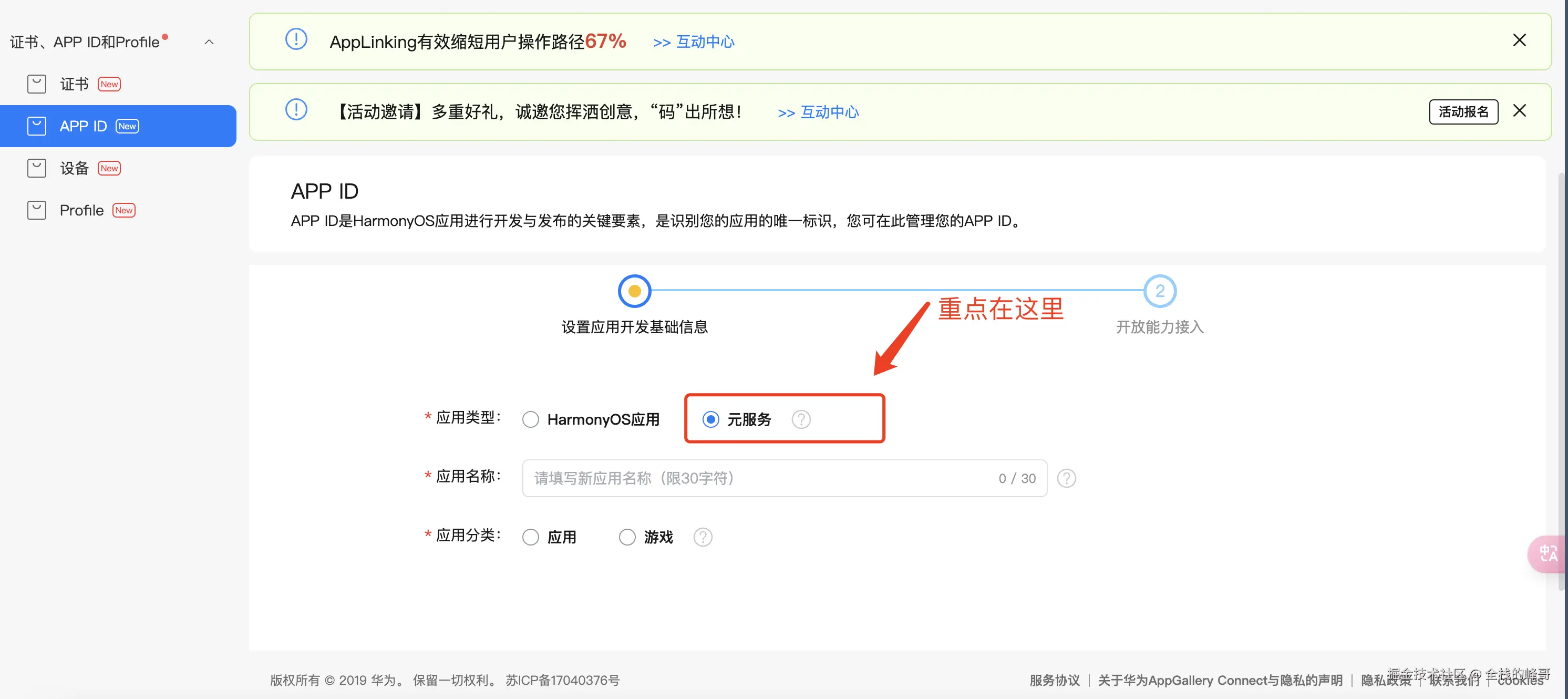Click the floating translate widget icon

point(1548,553)
